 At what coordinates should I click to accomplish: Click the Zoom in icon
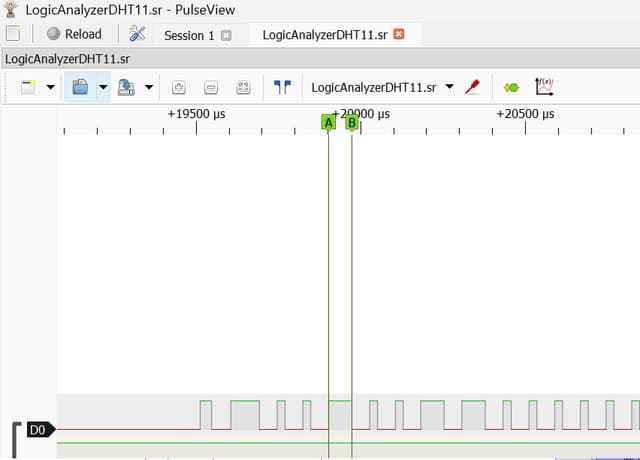(x=179, y=87)
